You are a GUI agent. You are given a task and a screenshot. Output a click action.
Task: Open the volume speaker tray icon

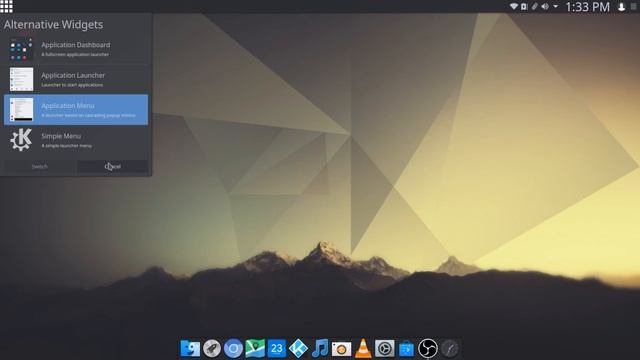(x=545, y=7)
